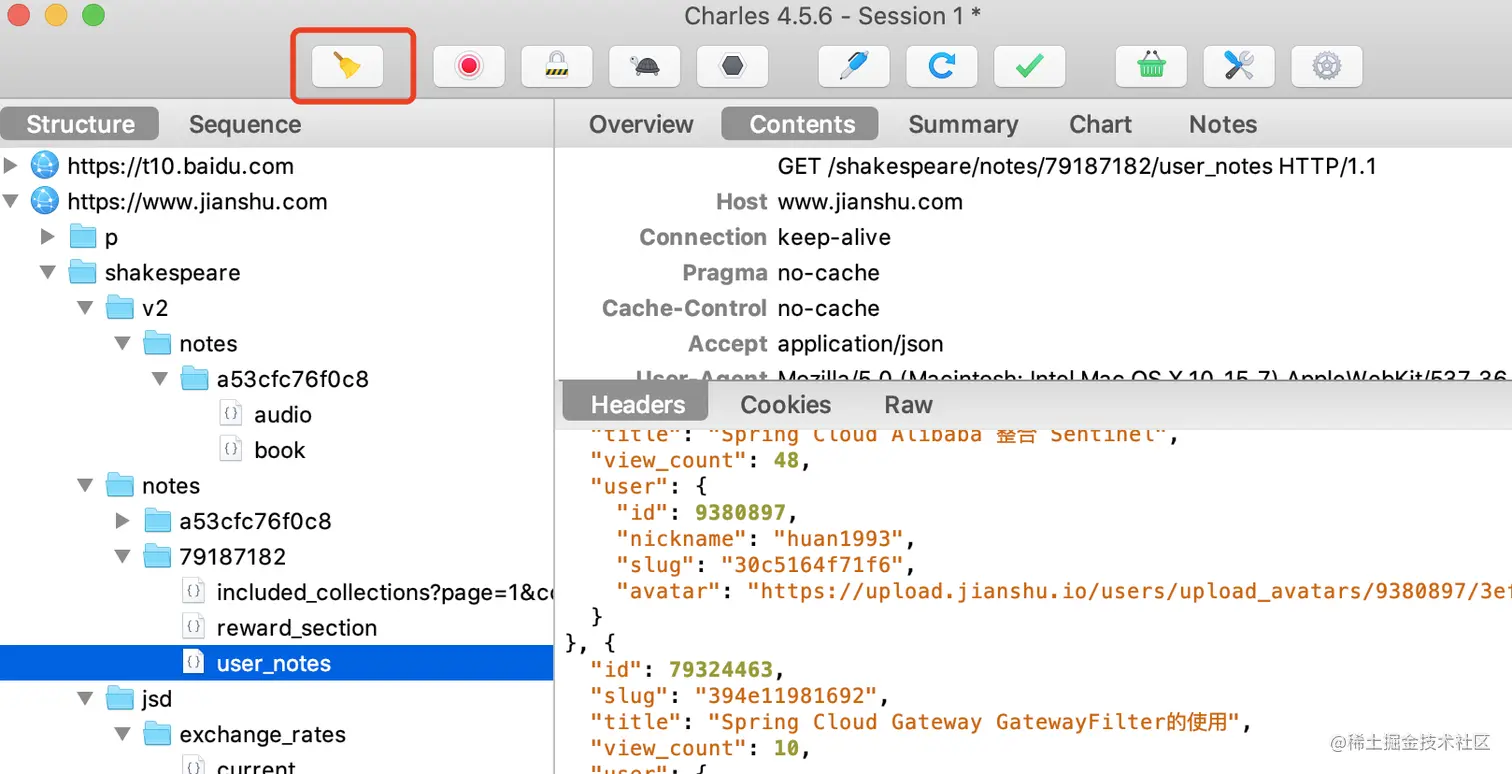The height and width of the screenshot is (774, 1512).
Task: Toggle throttling with the turtle icon
Action: 644,66
